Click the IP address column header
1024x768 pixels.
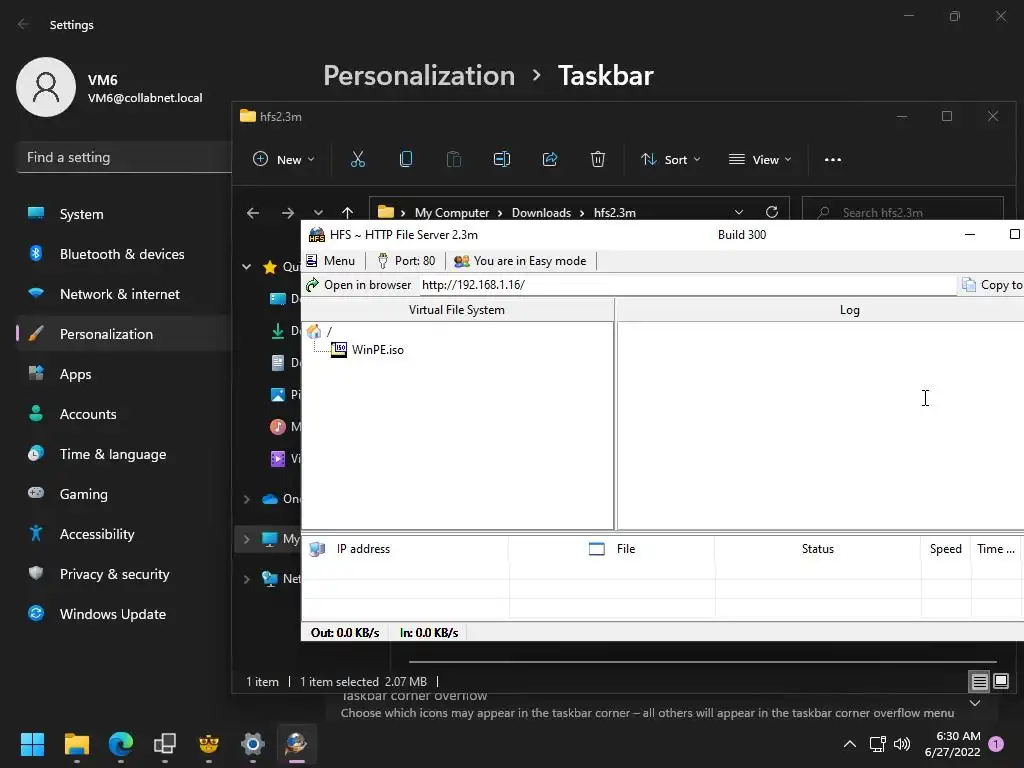click(405, 549)
